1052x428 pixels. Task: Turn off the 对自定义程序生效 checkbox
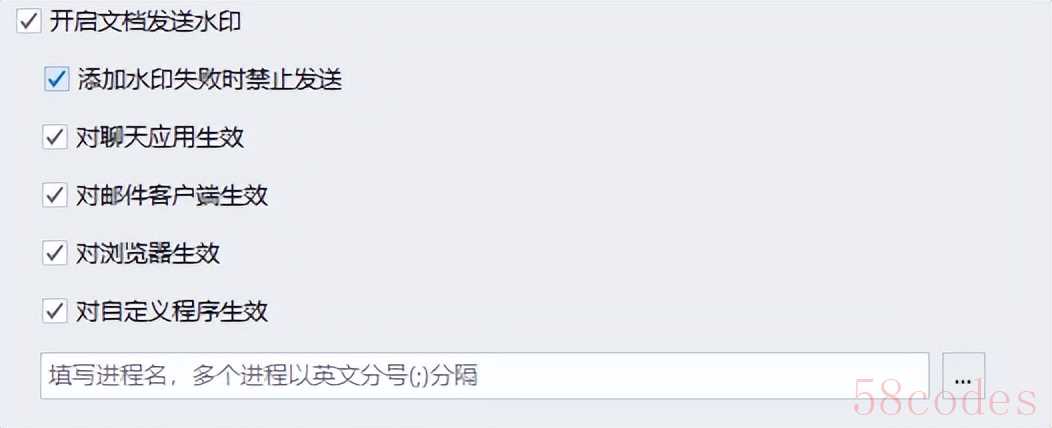pos(54,311)
